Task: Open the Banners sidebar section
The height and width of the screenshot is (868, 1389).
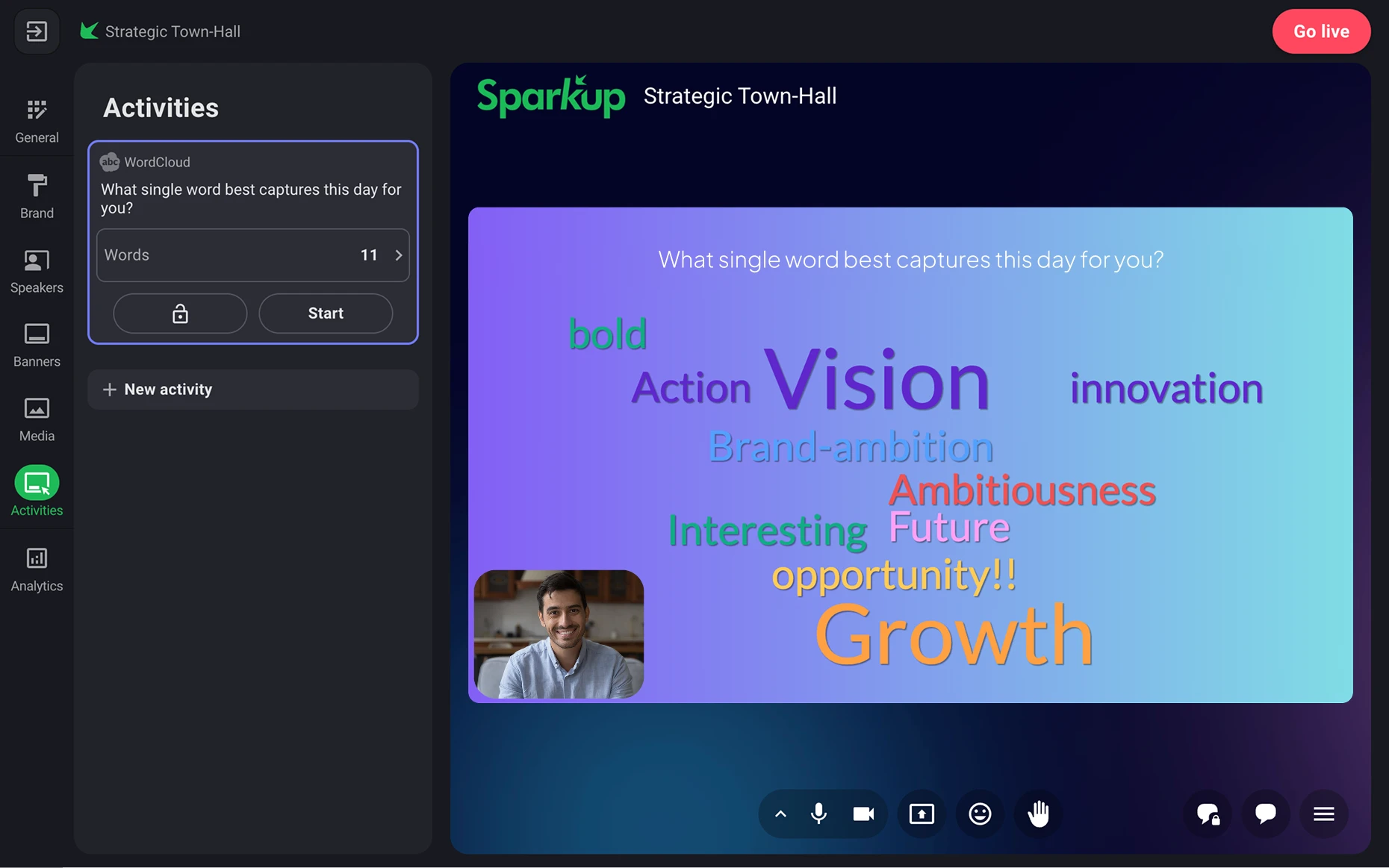Action: [x=37, y=345]
